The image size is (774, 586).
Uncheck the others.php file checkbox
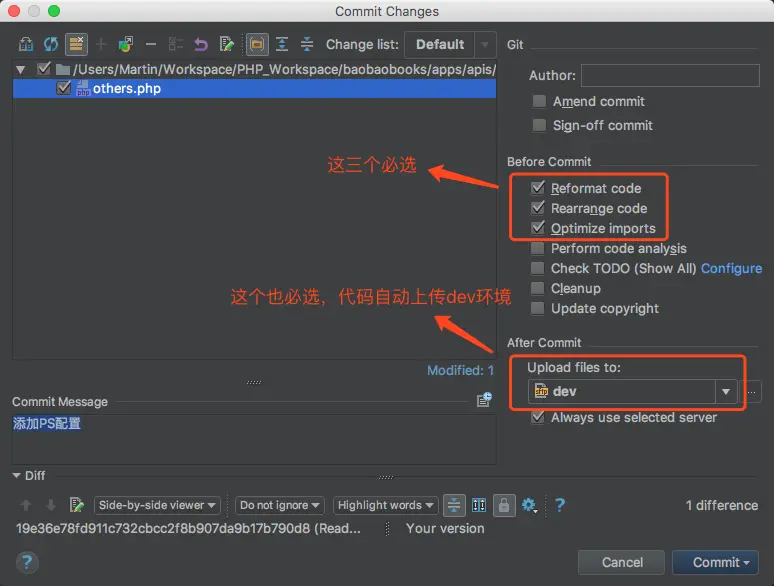(x=64, y=88)
